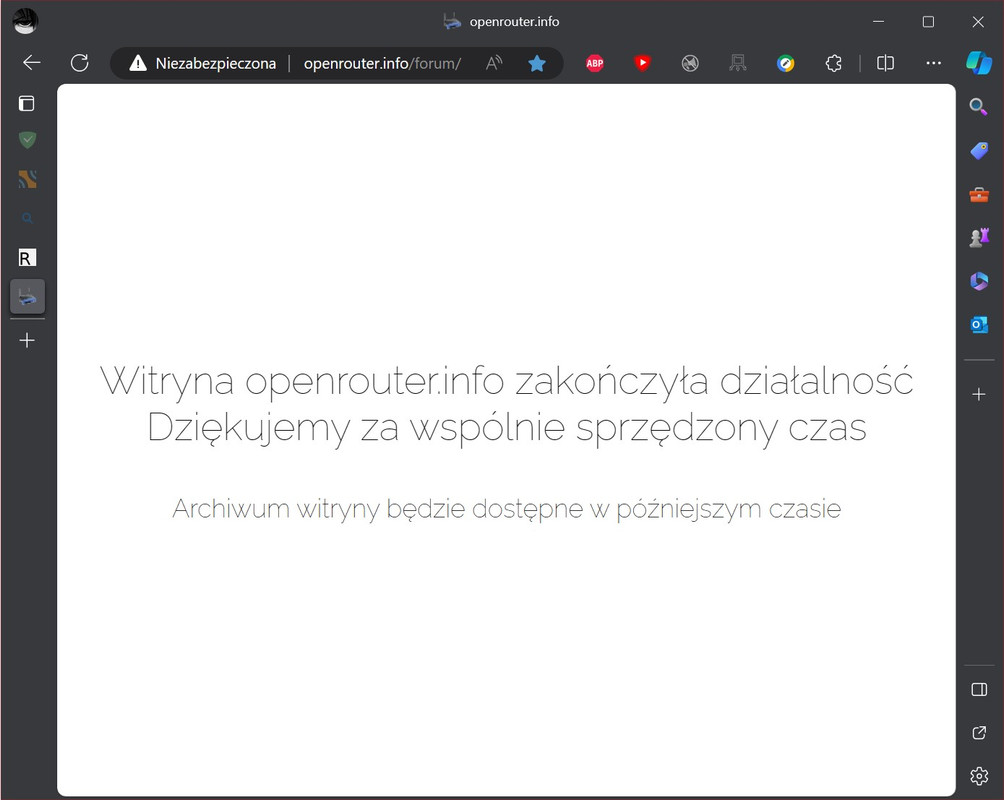
Task: Toggle split screen view
Action: 886,63
